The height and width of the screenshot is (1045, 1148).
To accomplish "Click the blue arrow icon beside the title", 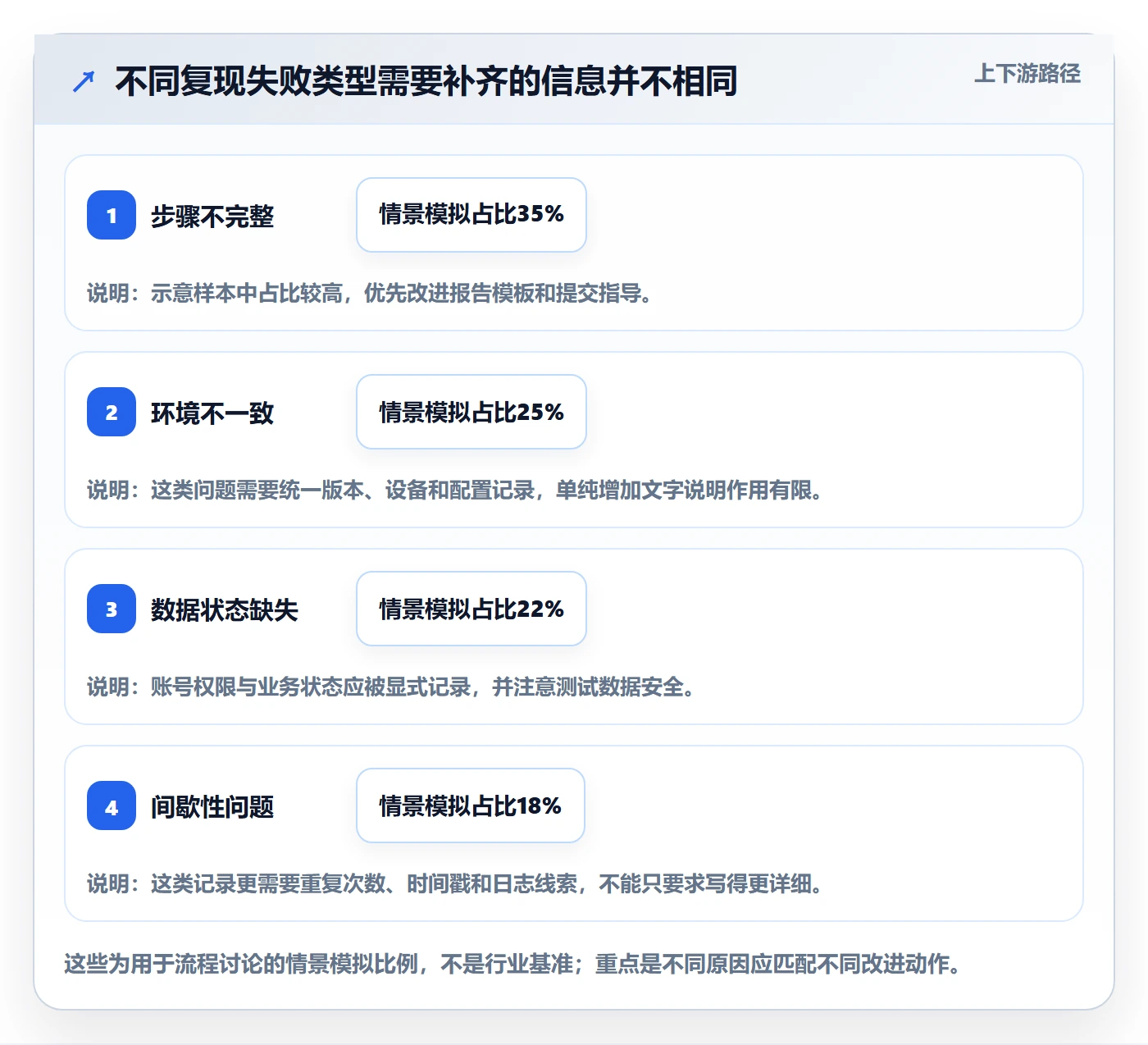I will click(84, 81).
